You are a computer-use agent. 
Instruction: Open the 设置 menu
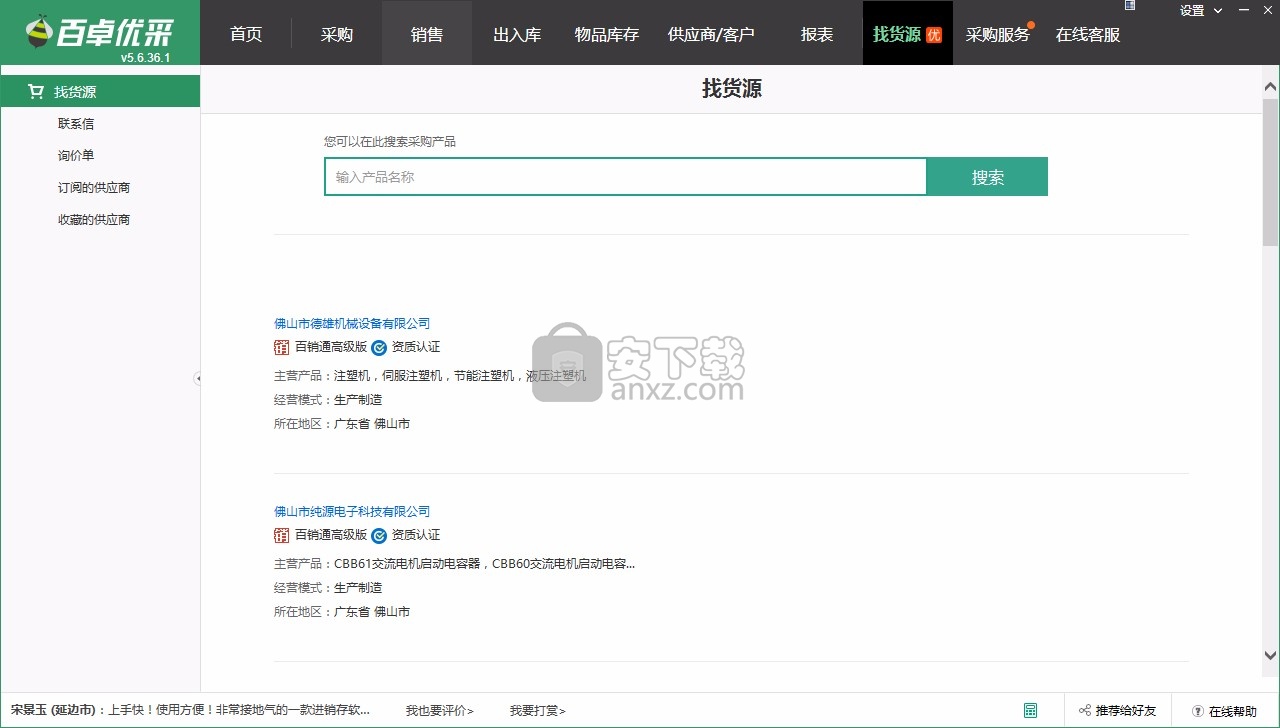1192,11
